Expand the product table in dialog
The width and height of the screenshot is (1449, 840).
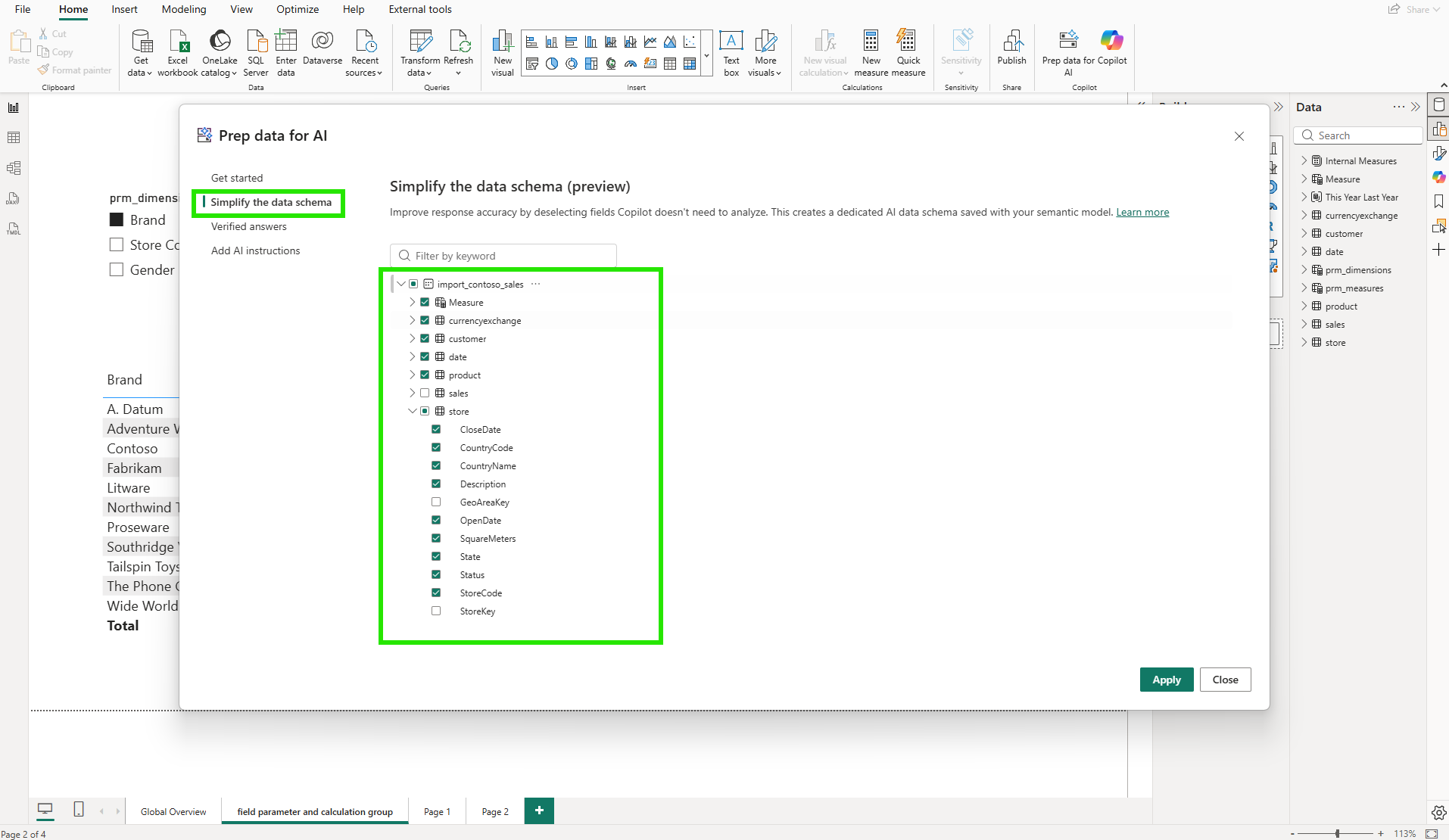tap(413, 375)
